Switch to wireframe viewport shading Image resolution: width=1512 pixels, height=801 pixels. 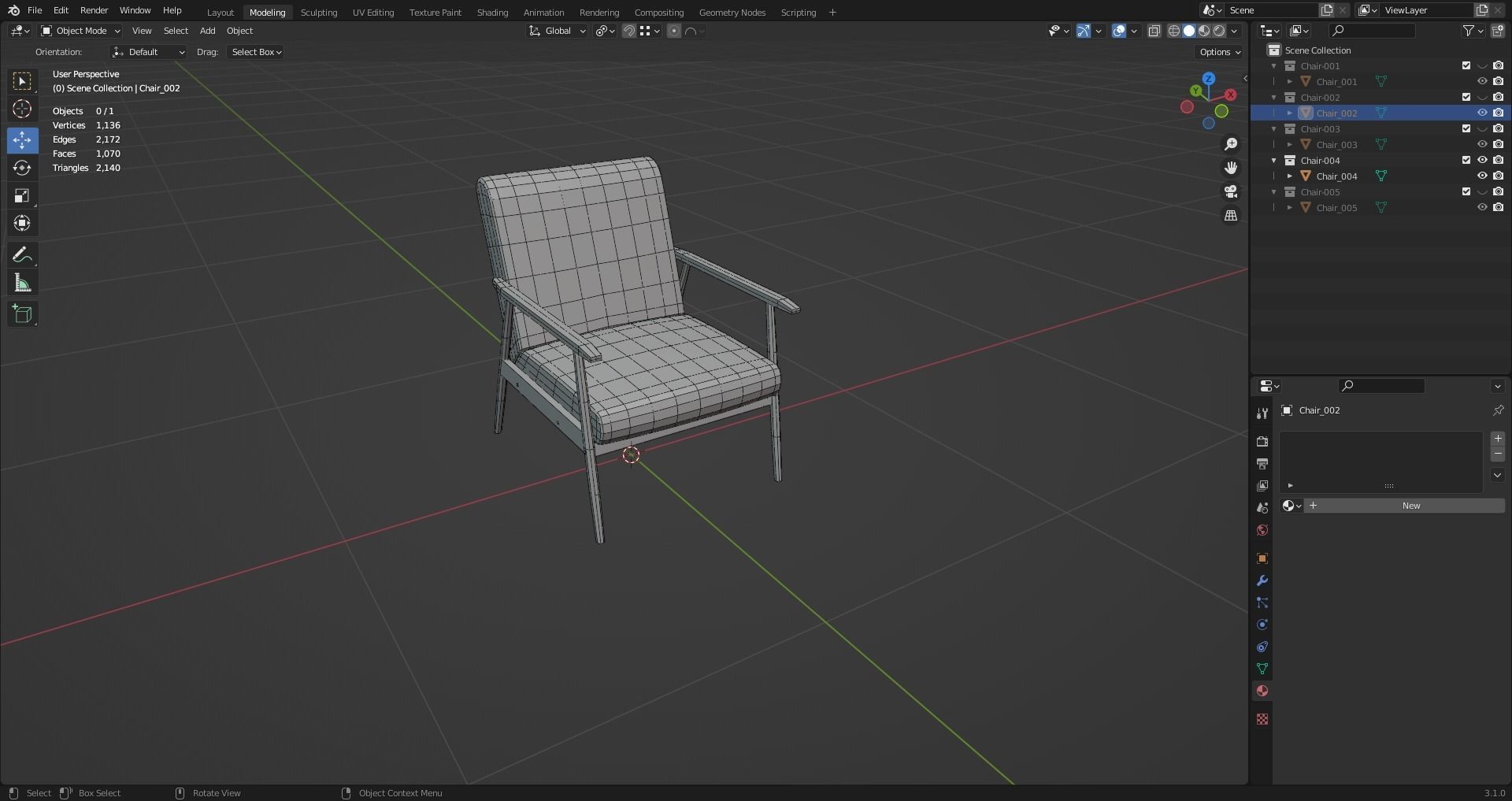(x=1173, y=31)
